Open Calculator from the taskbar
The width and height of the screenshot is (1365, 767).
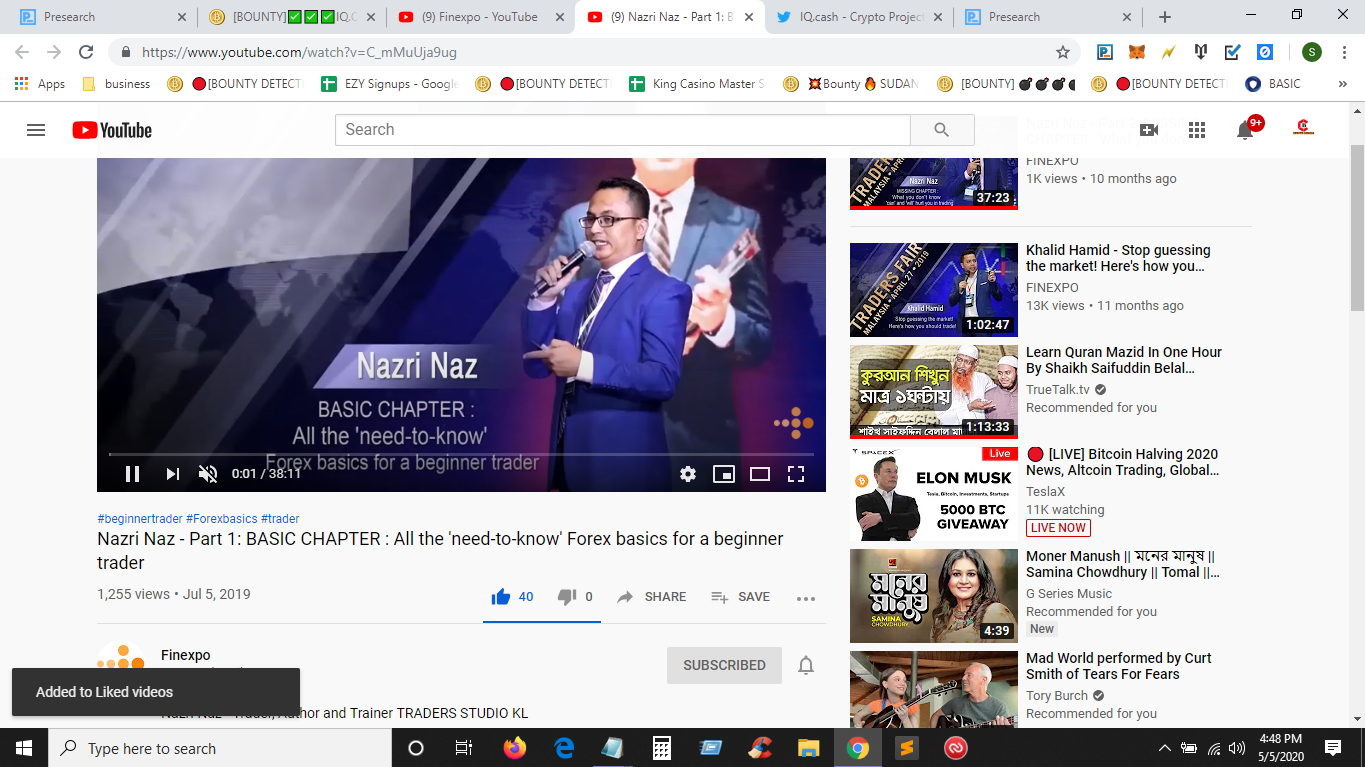pos(661,748)
